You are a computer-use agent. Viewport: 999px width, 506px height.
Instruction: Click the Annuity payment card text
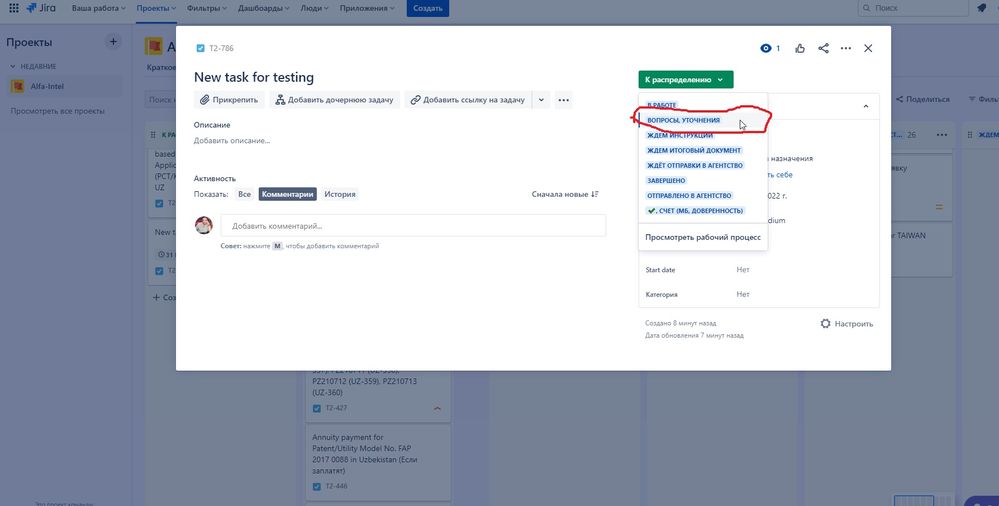click(x=364, y=454)
